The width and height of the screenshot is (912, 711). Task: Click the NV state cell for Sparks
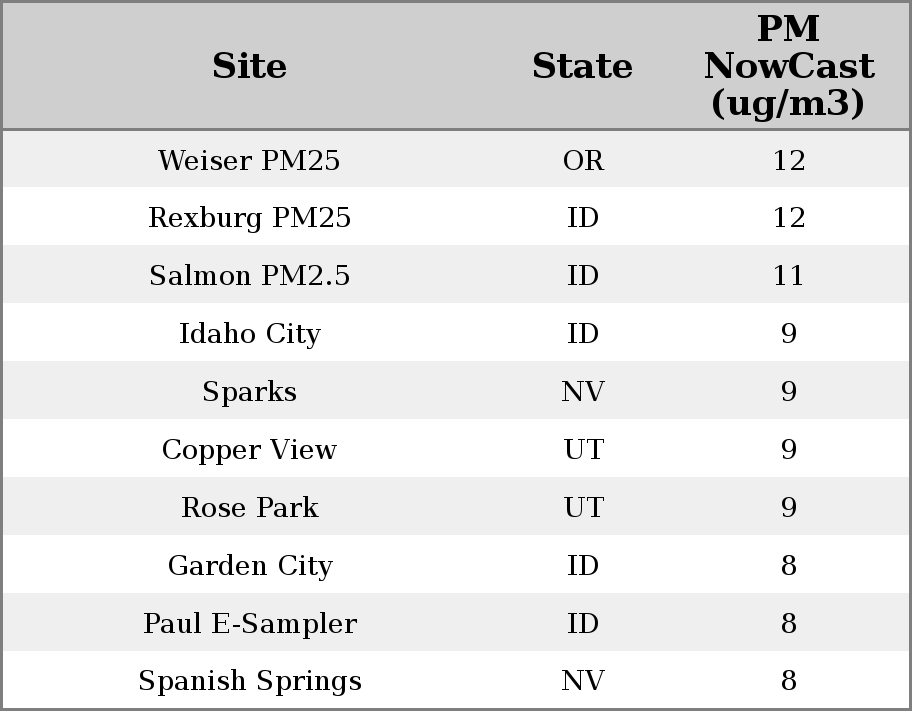point(583,391)
